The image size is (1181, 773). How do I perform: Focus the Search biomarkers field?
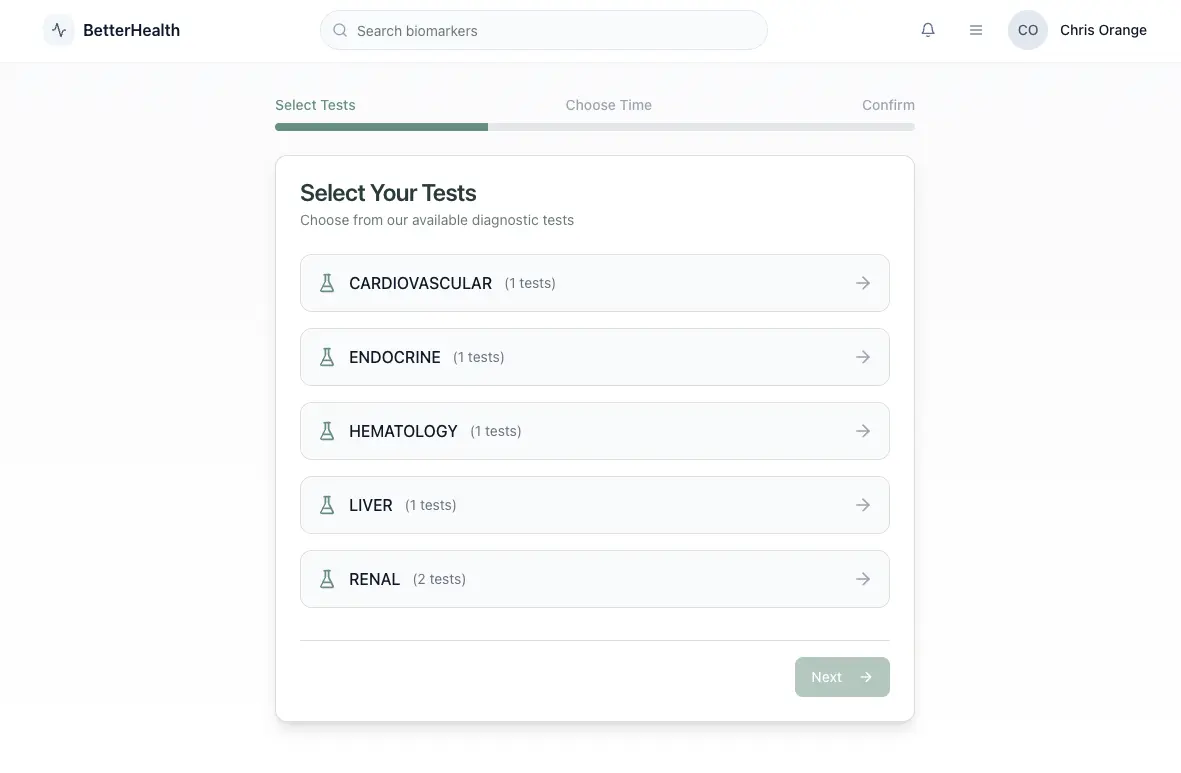[x=555, y=31]
